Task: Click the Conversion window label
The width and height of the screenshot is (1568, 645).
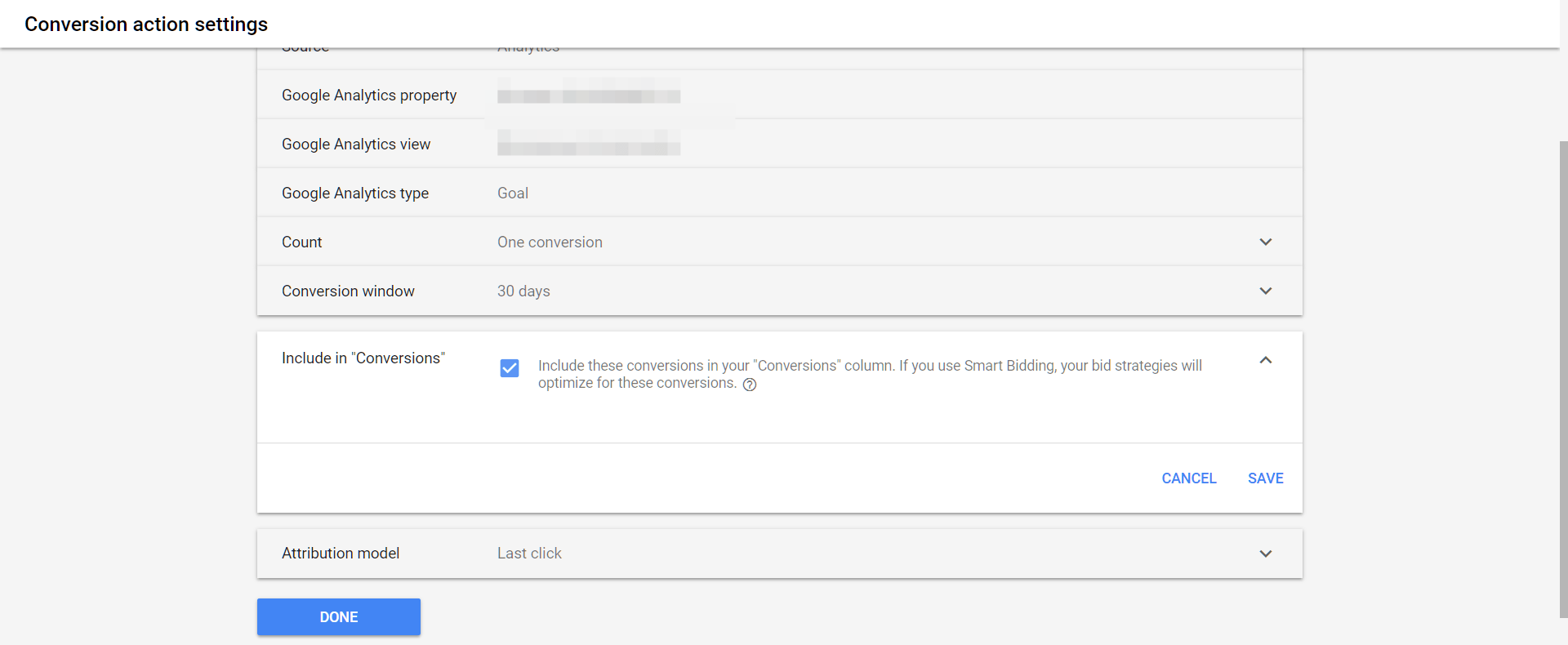Action: 348,291
